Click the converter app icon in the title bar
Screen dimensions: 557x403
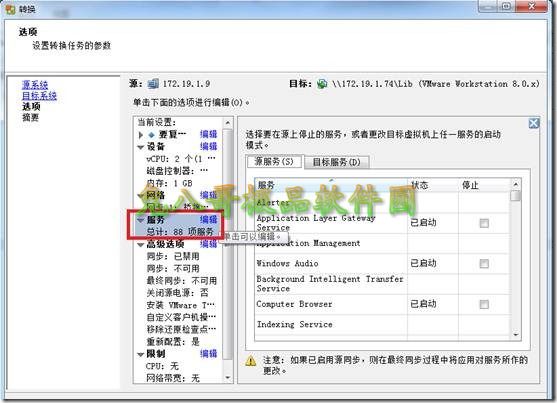pyautogui.click(x=11, y=9)
